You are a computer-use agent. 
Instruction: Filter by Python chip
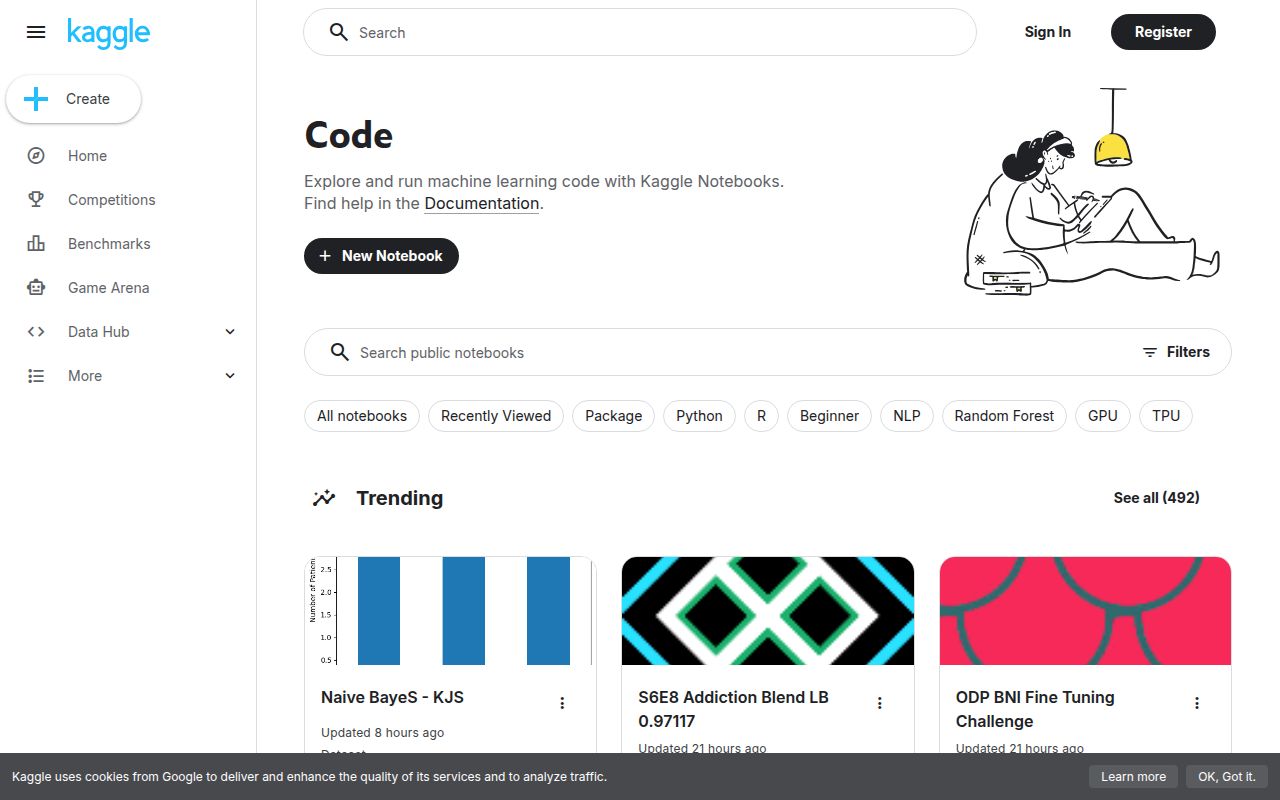coord(699,416)
